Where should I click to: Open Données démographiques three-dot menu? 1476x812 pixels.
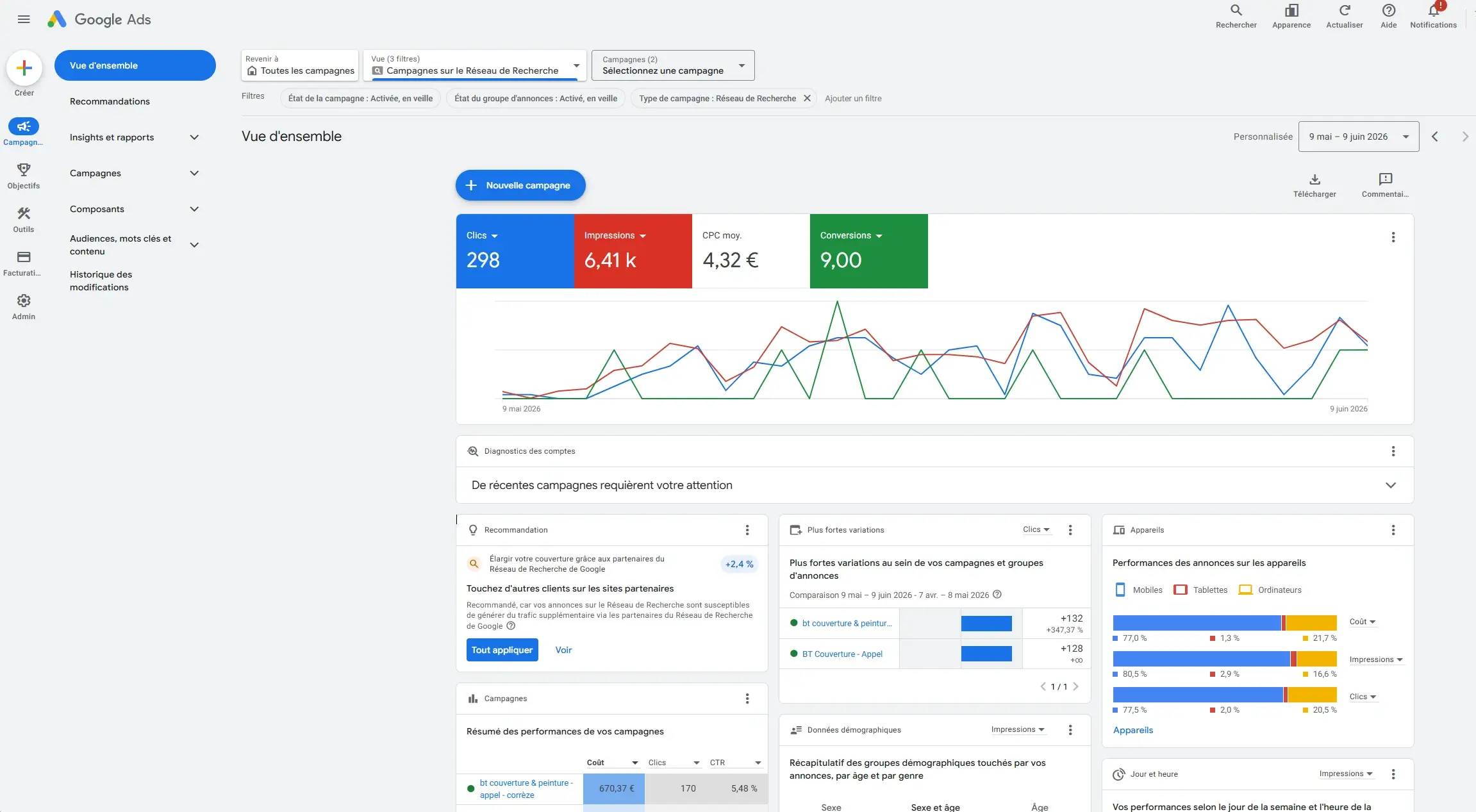coord(1070,730)
